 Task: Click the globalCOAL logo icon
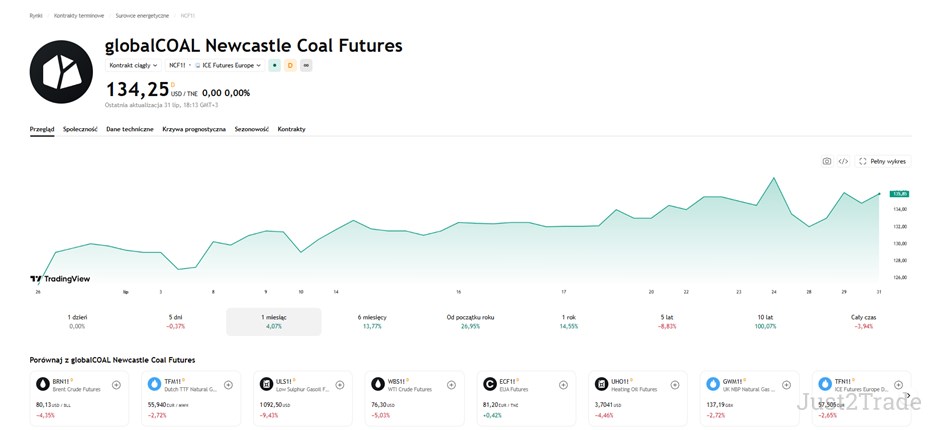coord(61,72)
